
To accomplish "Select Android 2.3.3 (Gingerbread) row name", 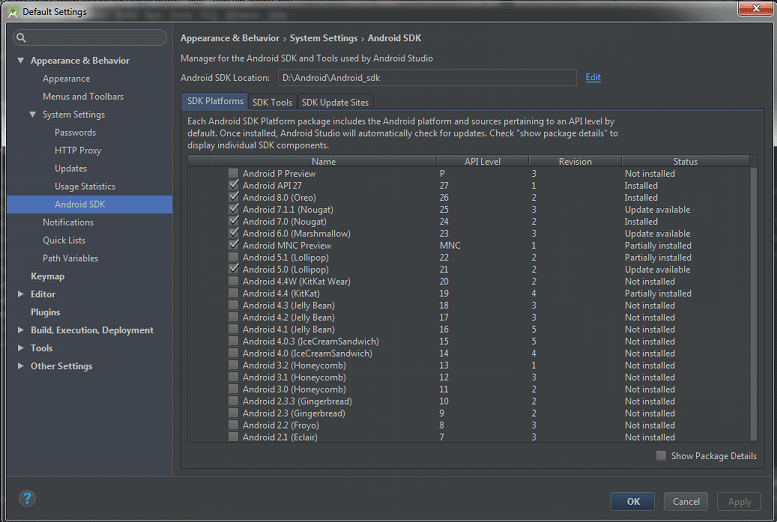I will (297, 401).
